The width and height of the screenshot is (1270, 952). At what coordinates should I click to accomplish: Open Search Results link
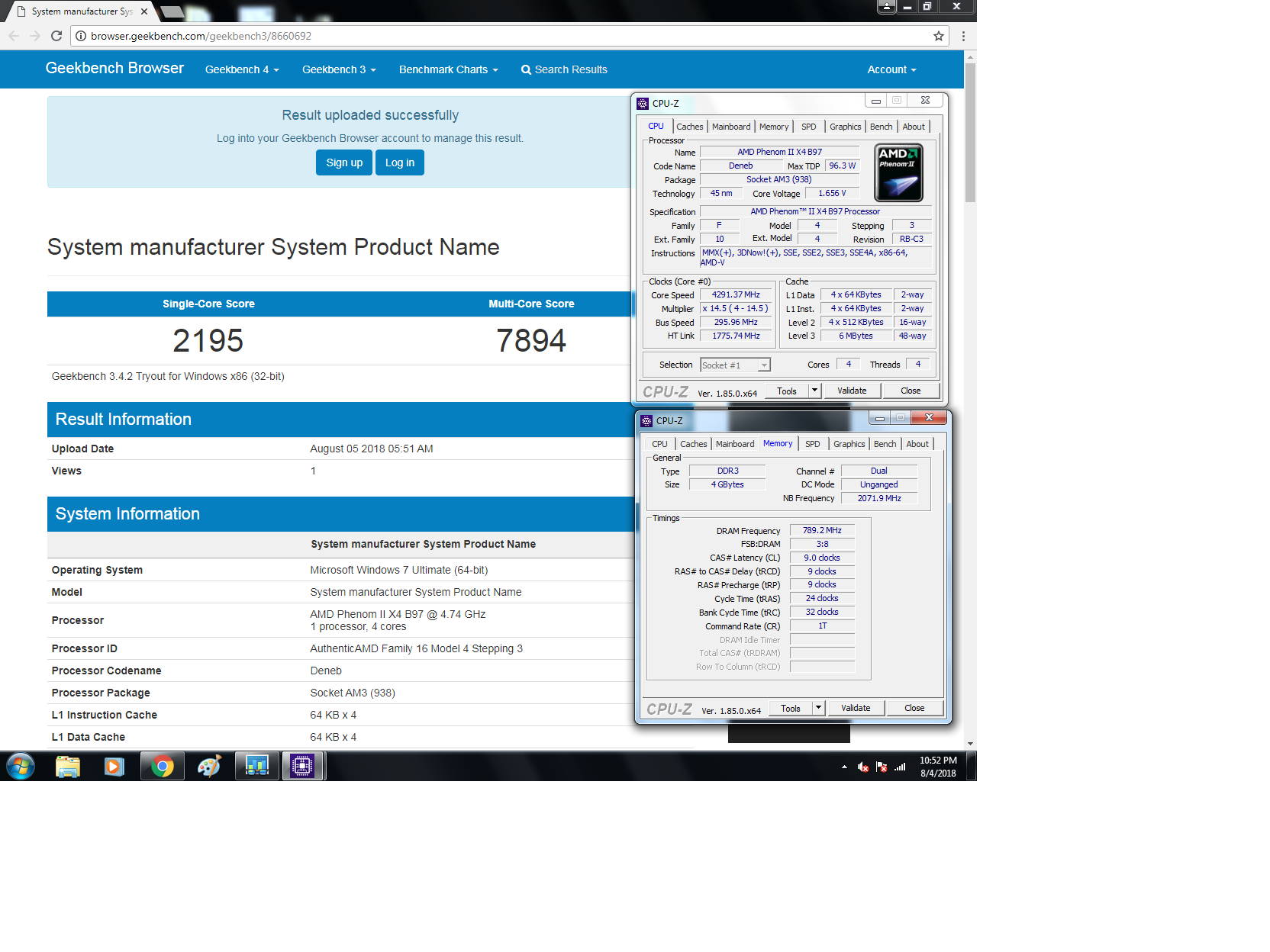(564, 69)
